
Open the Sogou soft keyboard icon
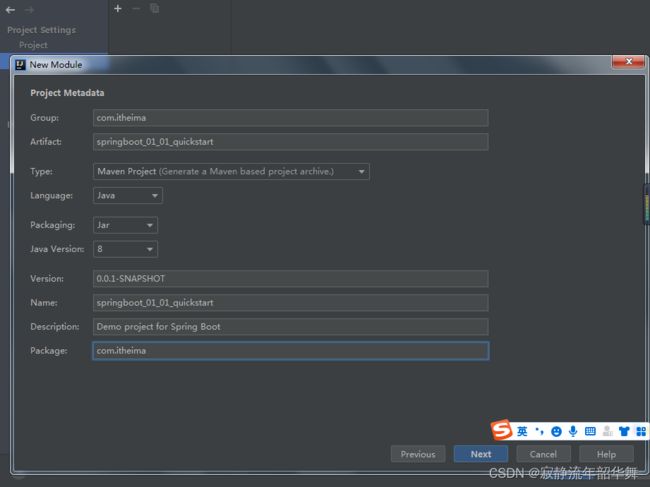click(x=590, y=431)
